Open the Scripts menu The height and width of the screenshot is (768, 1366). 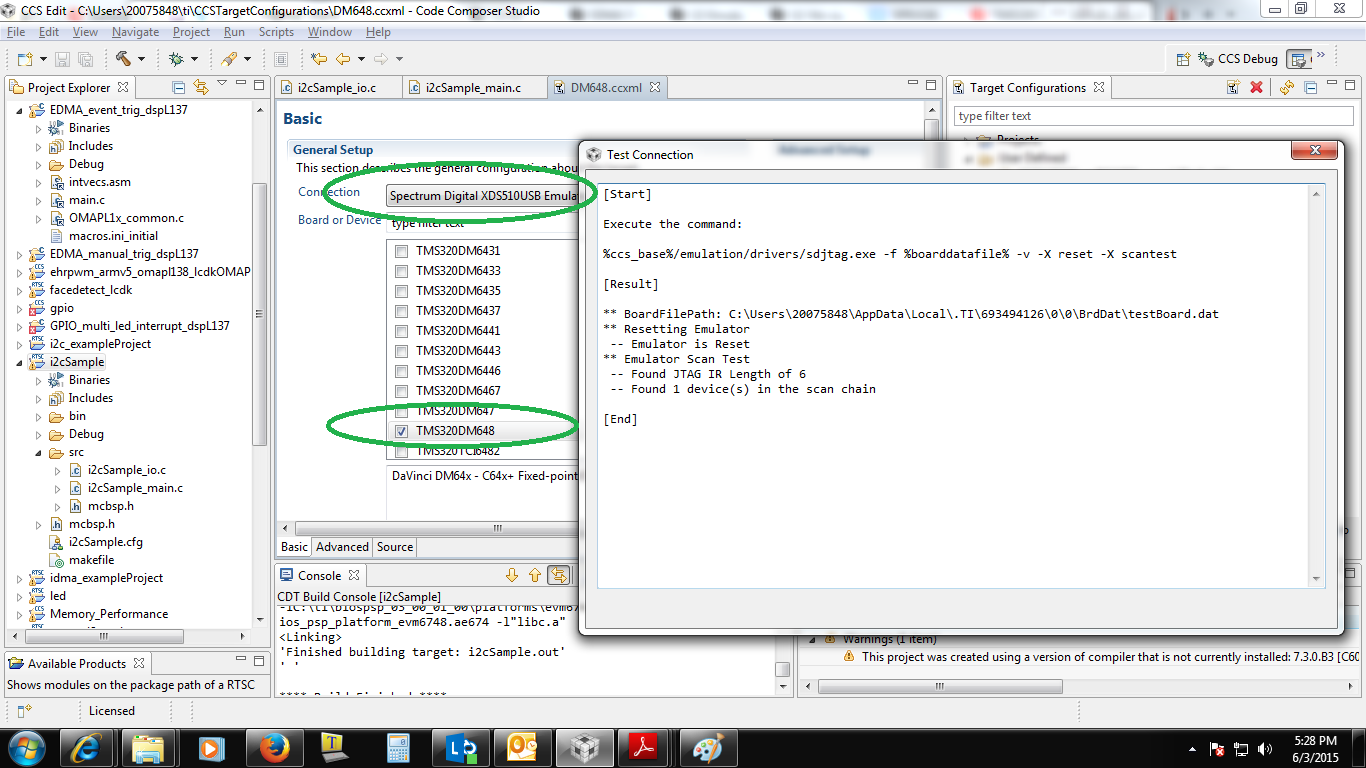(276, 32)
